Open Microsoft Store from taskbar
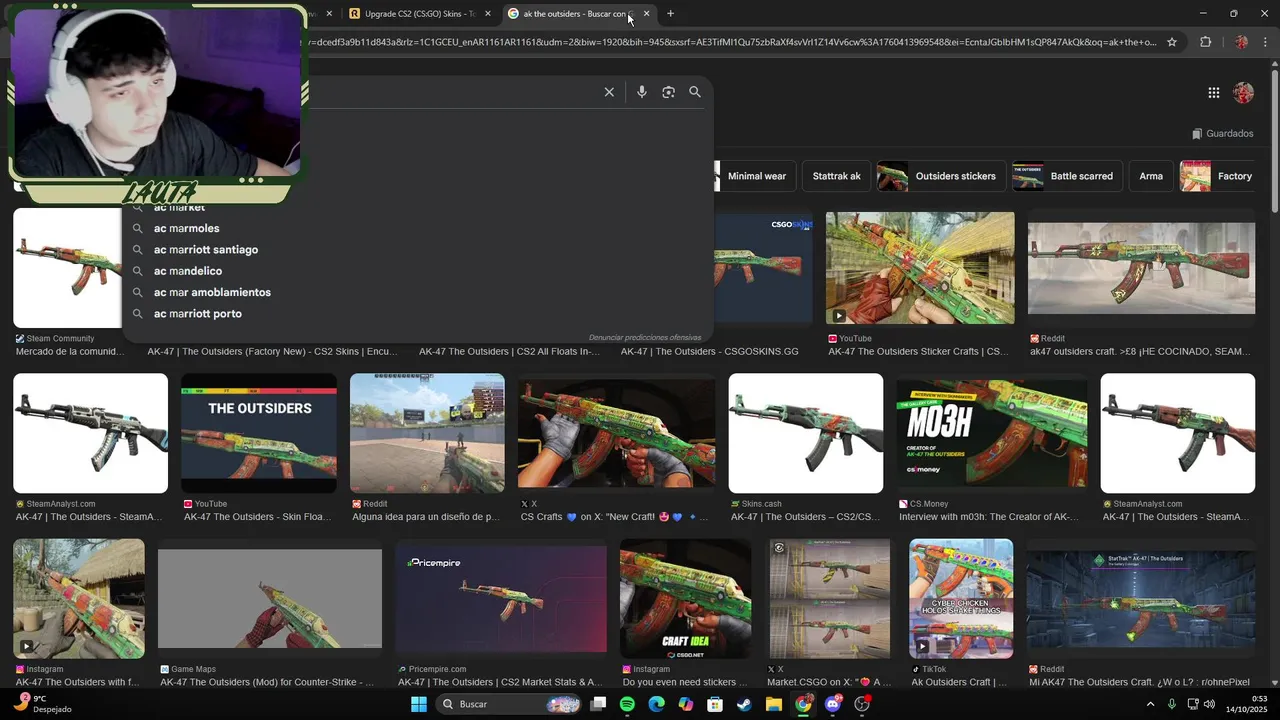The width and height of the screenshot is (1280, 720). [715, 704]
